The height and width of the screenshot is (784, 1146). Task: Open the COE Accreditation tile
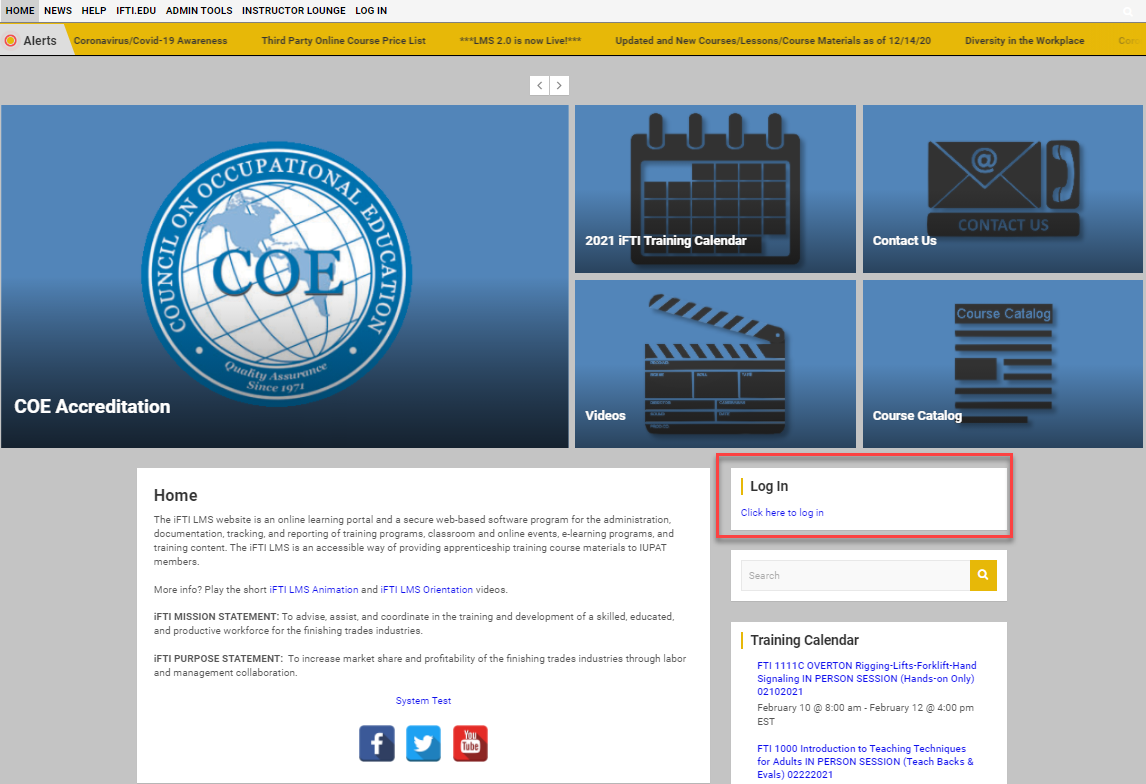pos(284,276)
